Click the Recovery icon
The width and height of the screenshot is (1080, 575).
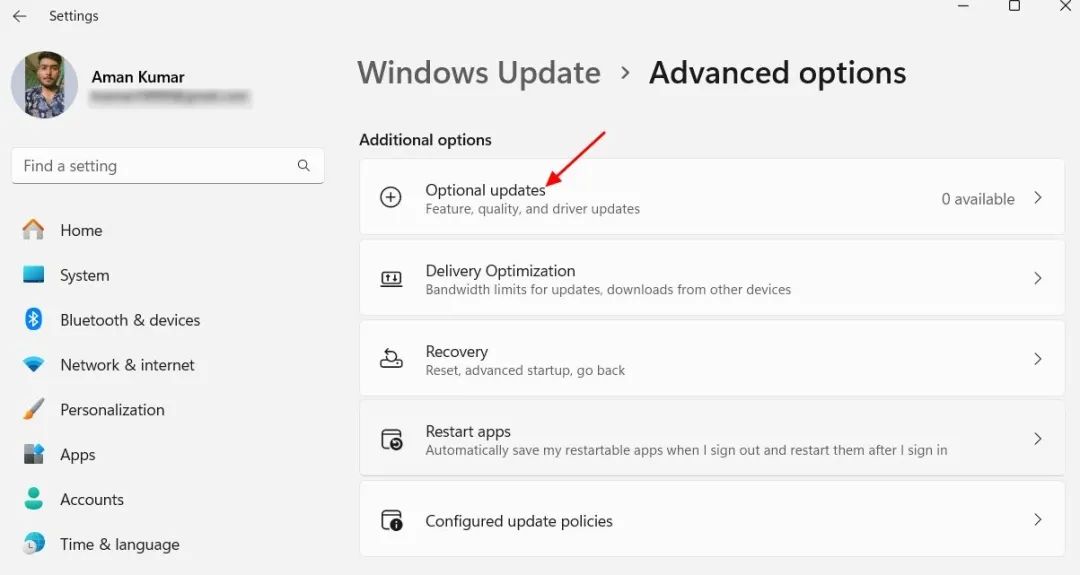391,359
